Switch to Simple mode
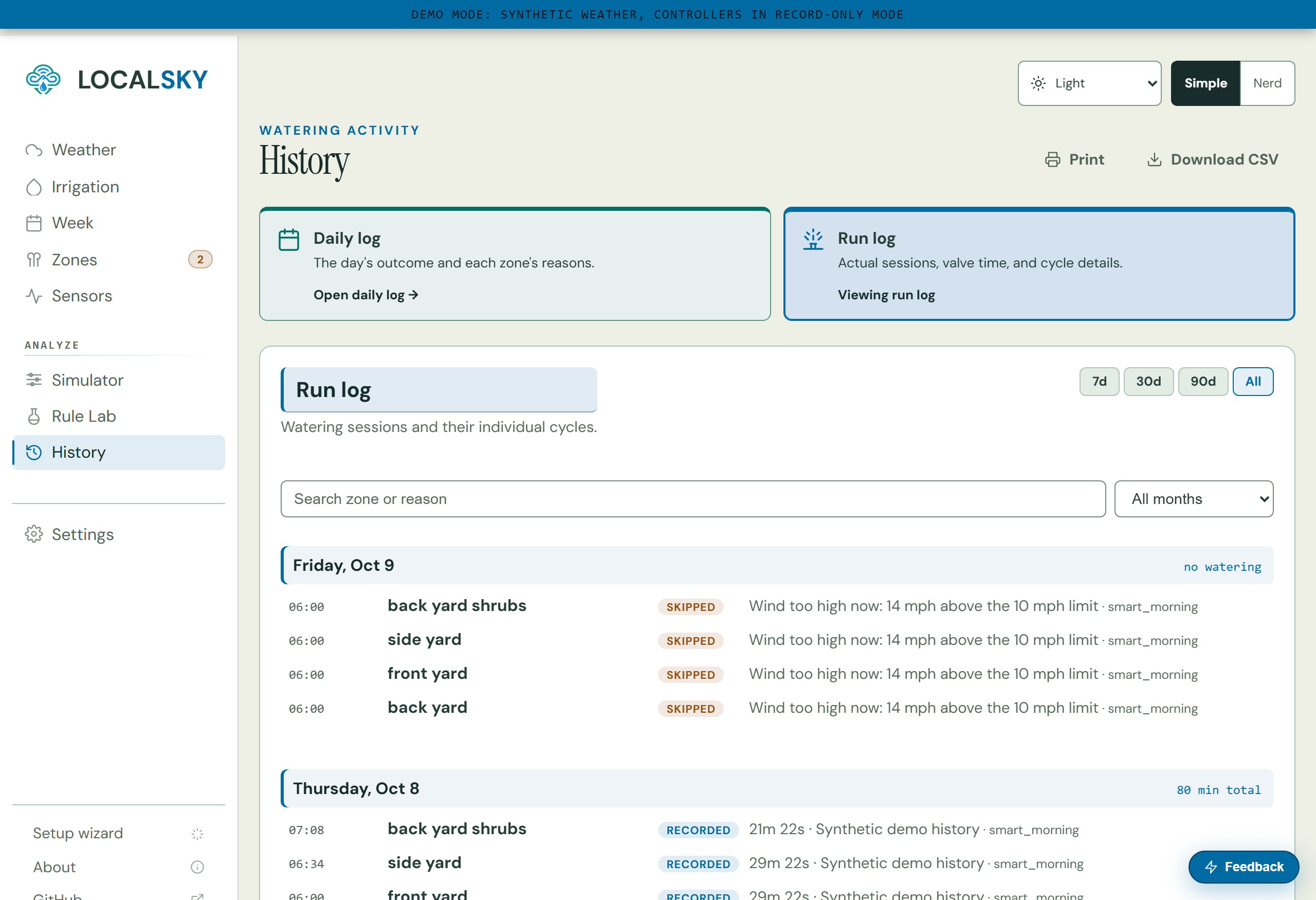 (x=1205, y=83)
